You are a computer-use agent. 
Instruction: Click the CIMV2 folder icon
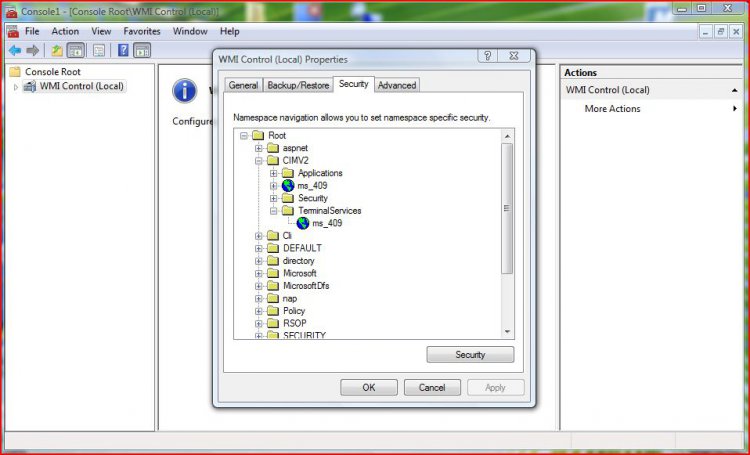(273, 160)
